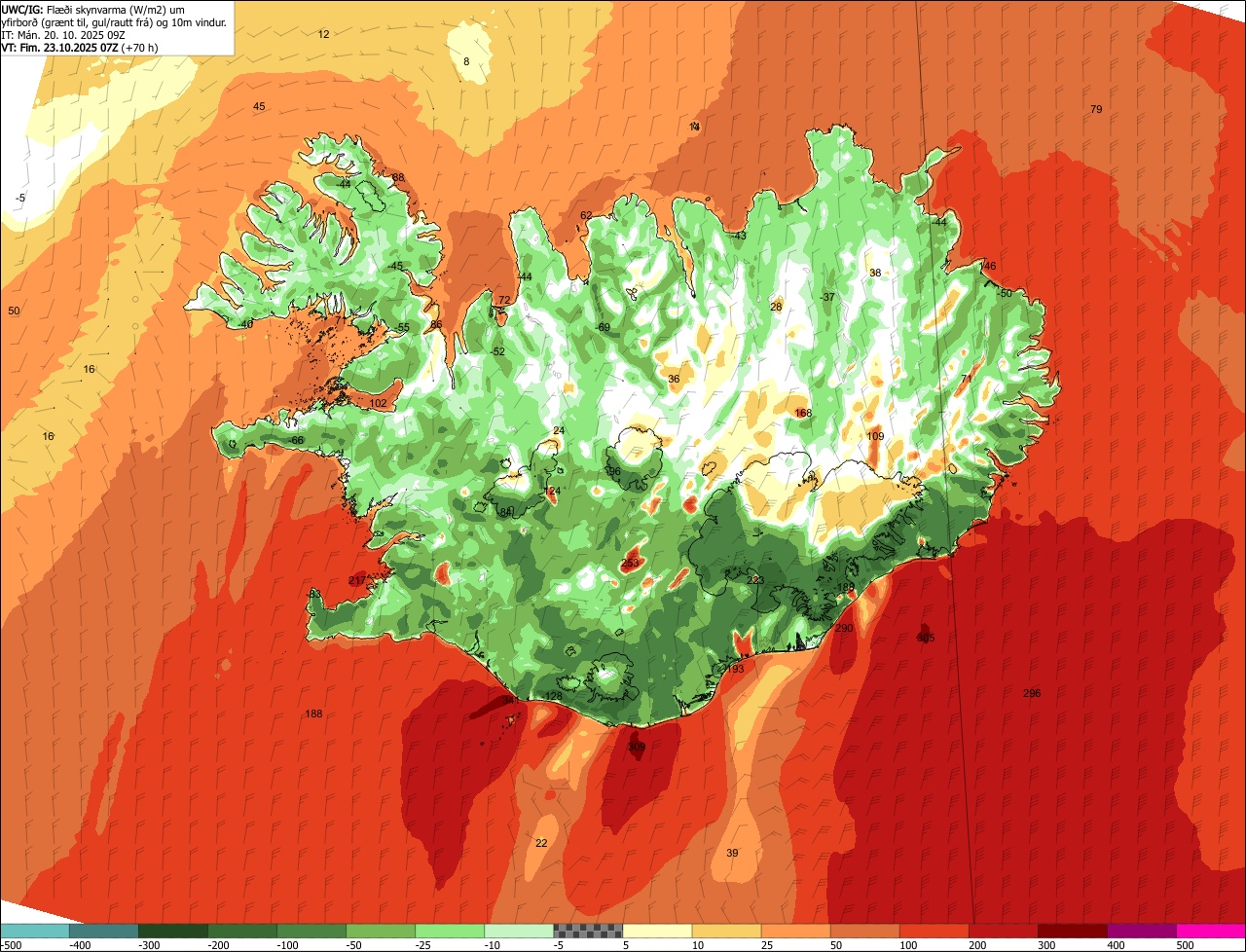Viewport: 1246px width, 952px height.
Task: Click the map value 168
Action: point(803,414)
